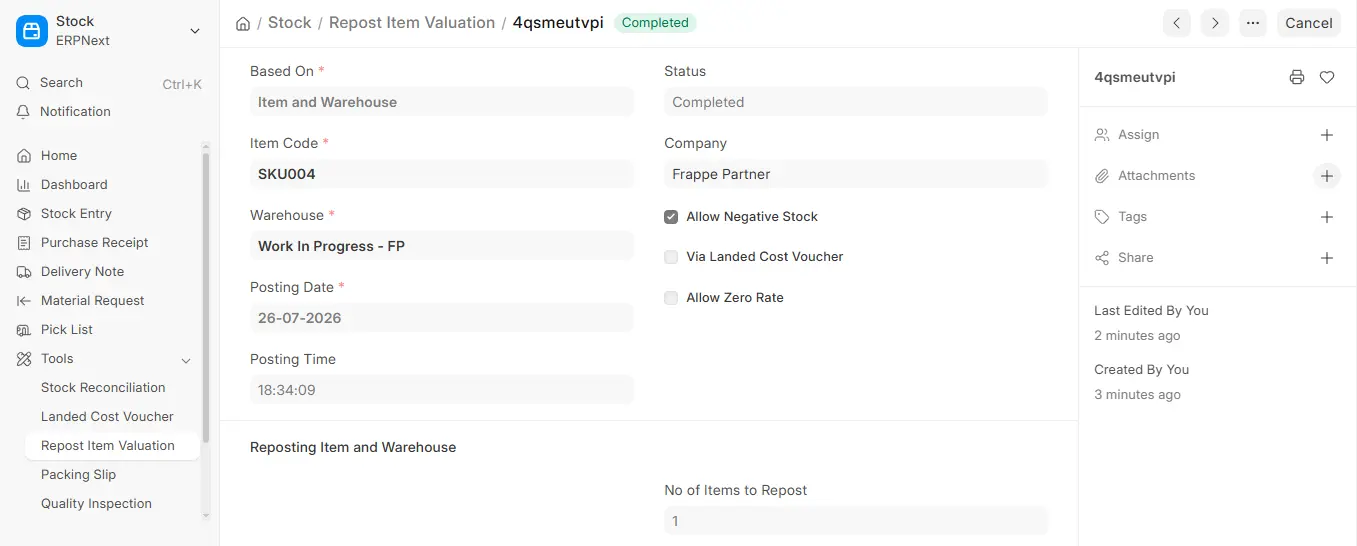Open Landed Cost Voucher in sidebar
Viewport: 1357px width, 546px height.
(107, 417)
